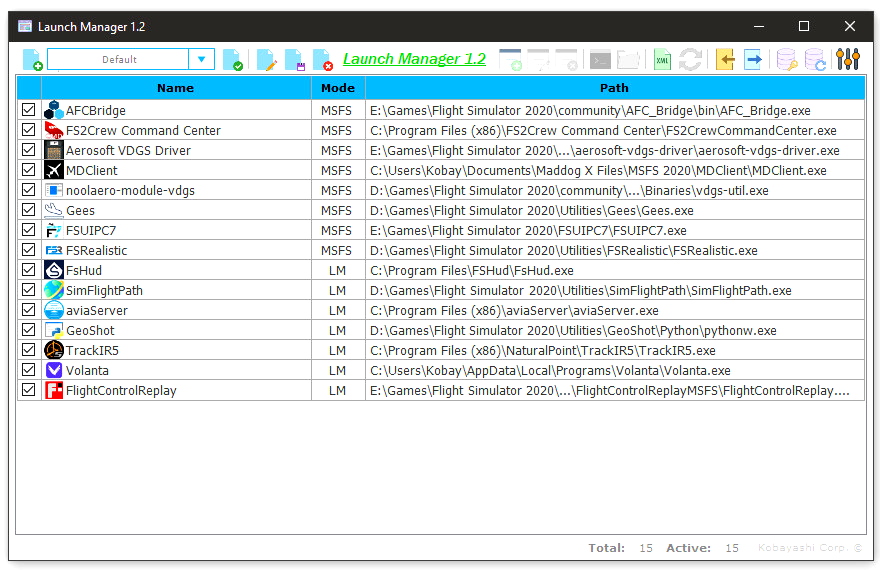Click the gray refresh arrows icon
The image size is (880, 570).
pos(690,59)
